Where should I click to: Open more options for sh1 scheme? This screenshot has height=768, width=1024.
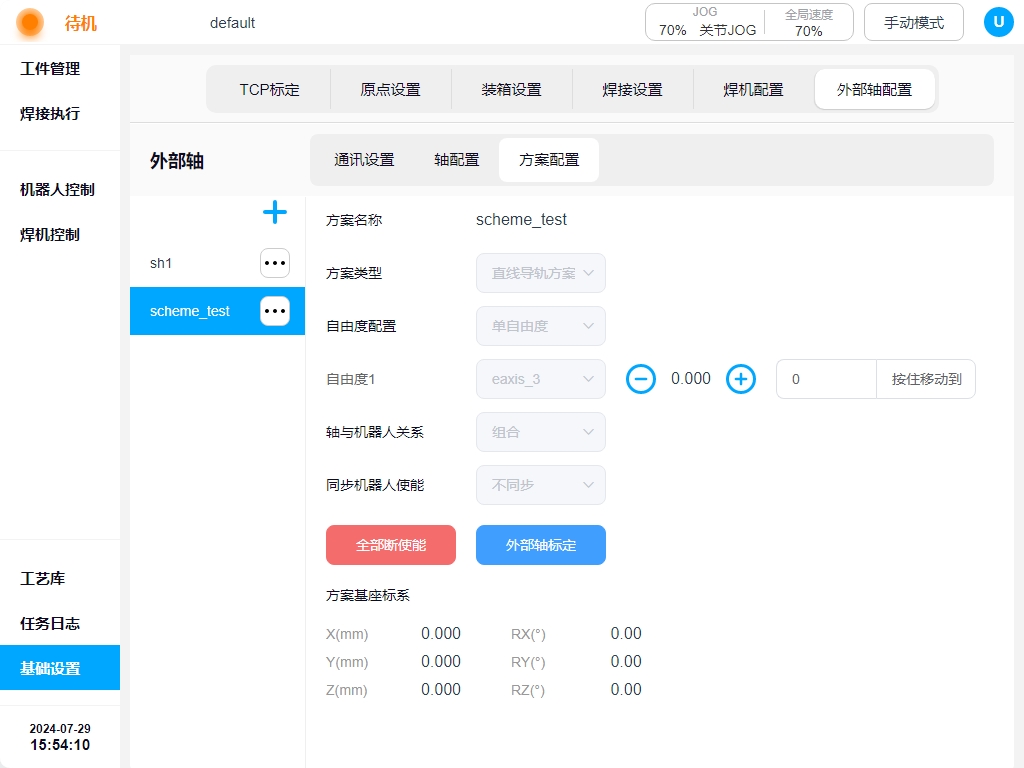(x=275, y=263)
